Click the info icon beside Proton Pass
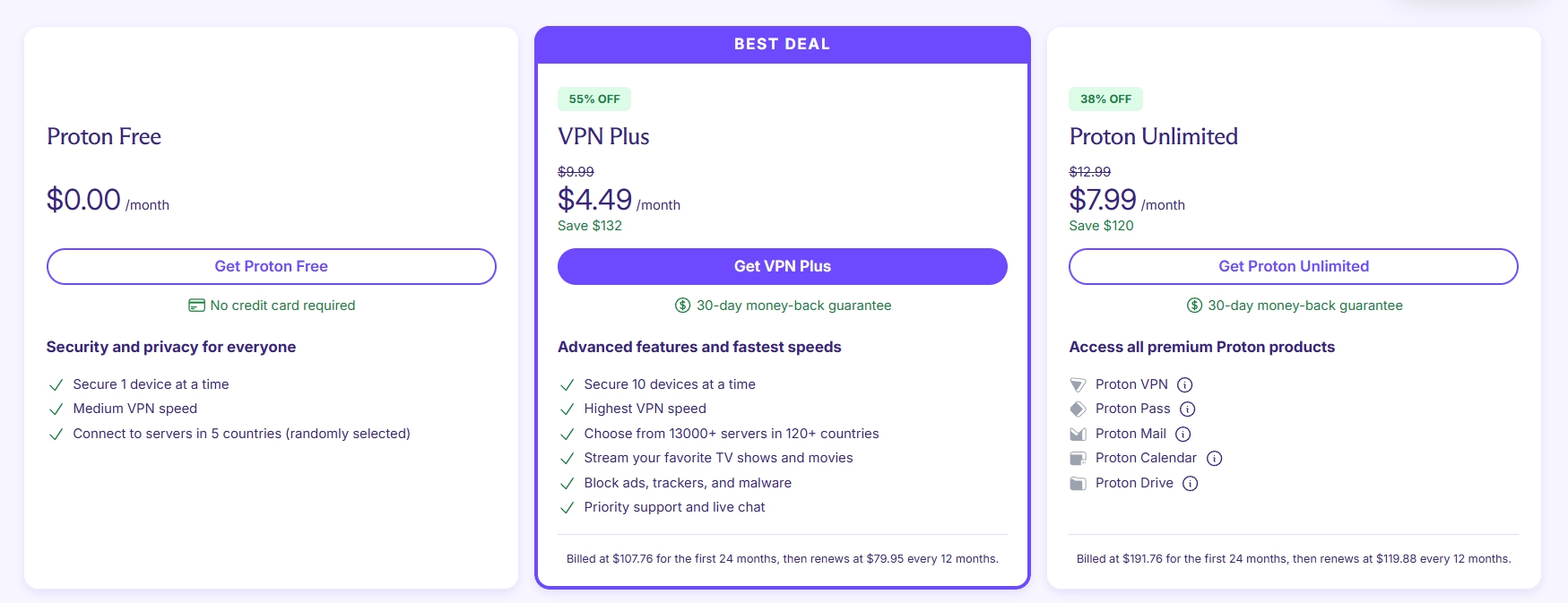Image resolution: width=1568 pixels, height=603 pixels. point(1187,409)
